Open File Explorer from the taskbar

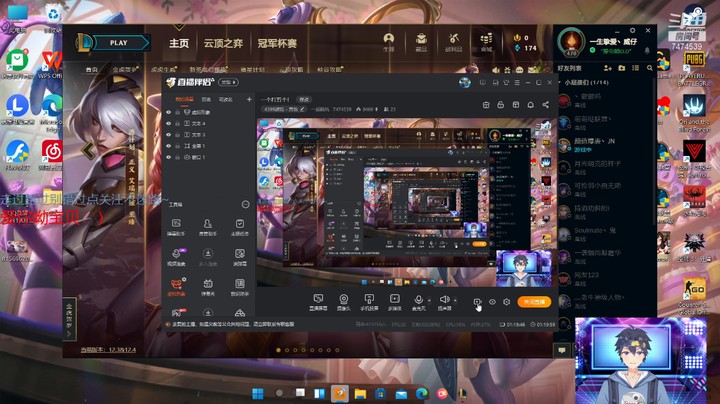tap(360, 393)
